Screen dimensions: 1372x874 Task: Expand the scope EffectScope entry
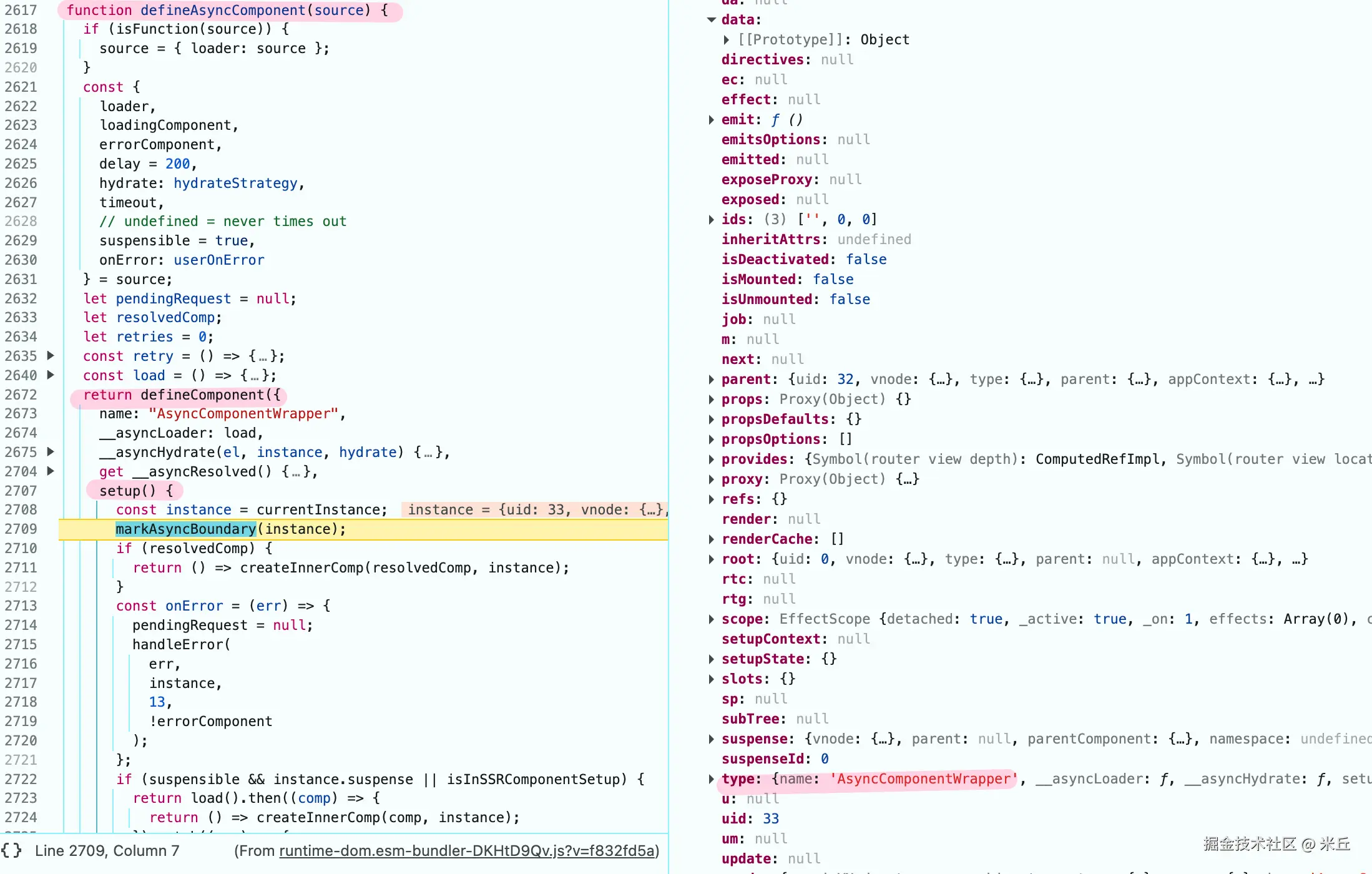coord(711,619)
